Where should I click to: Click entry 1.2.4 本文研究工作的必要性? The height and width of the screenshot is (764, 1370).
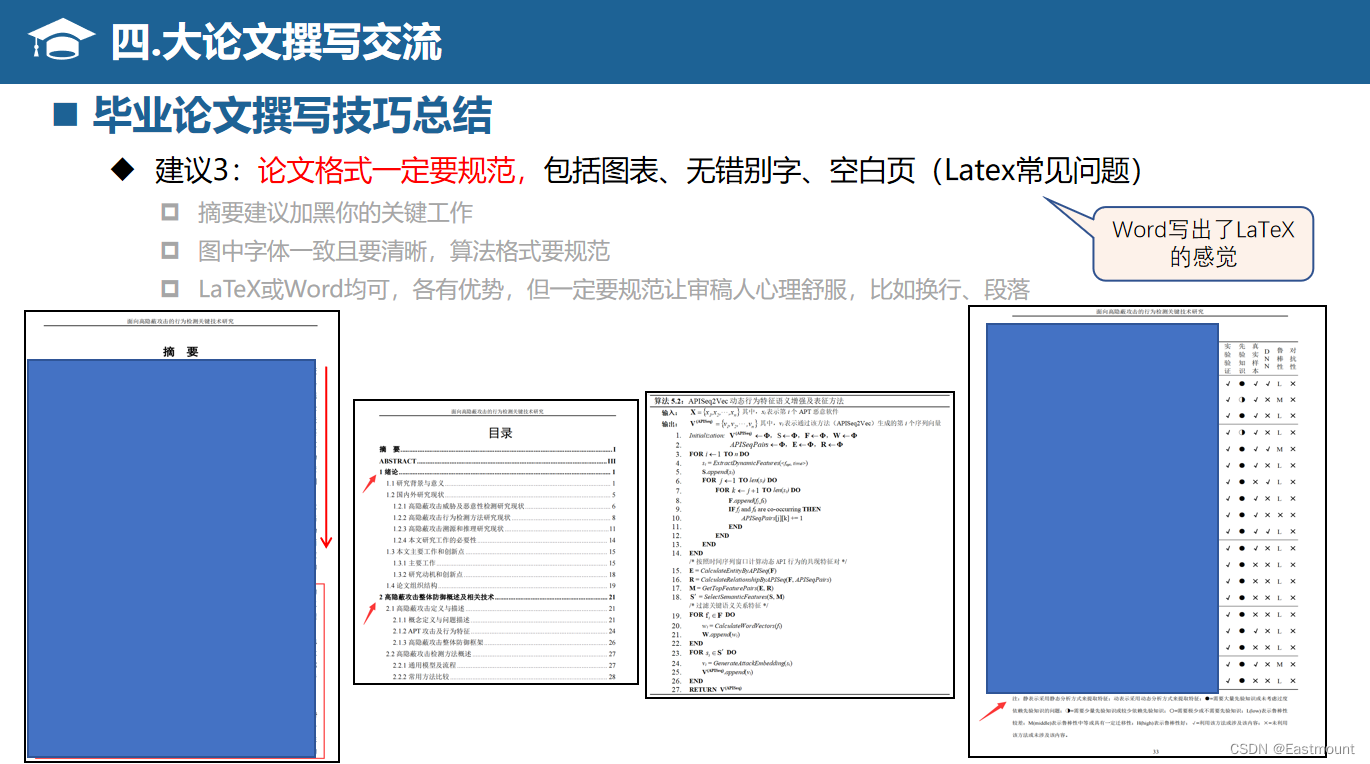click(x=504, y=540)
